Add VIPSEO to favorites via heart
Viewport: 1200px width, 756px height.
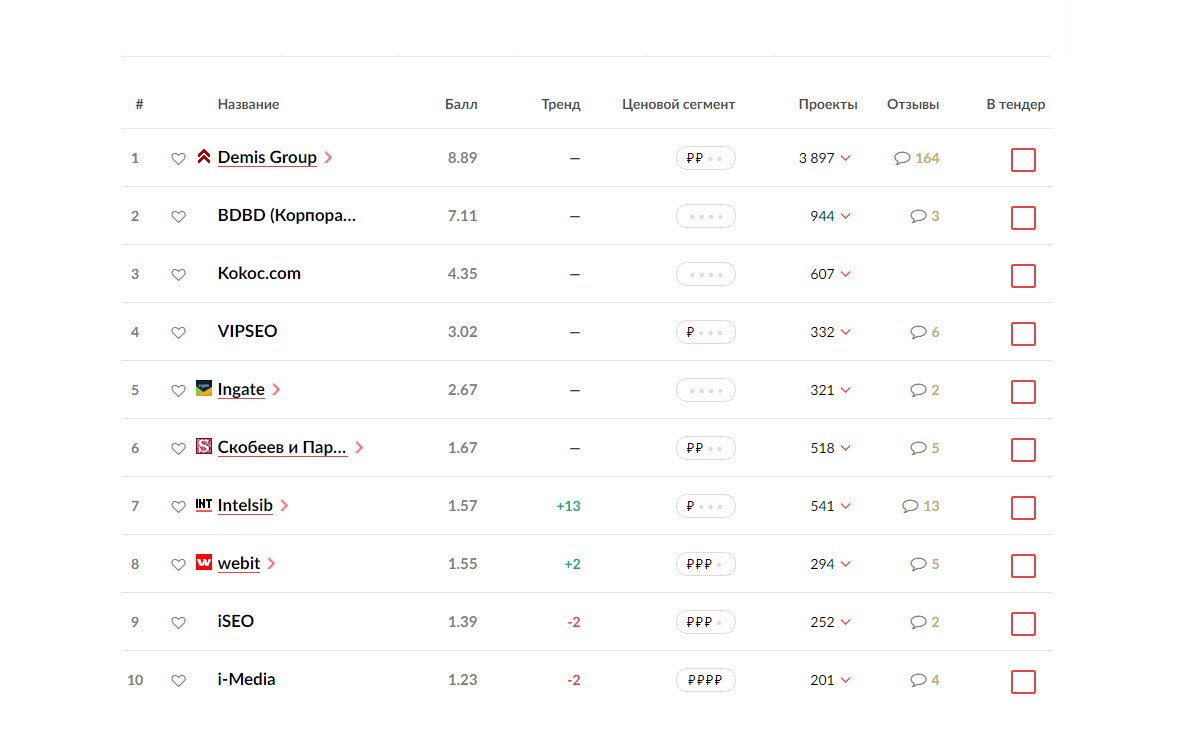178,332
